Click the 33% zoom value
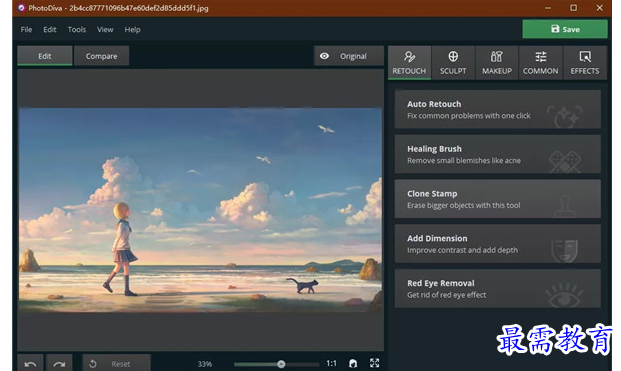This screenshot has height=371, width=621. [x=205, y=364]
